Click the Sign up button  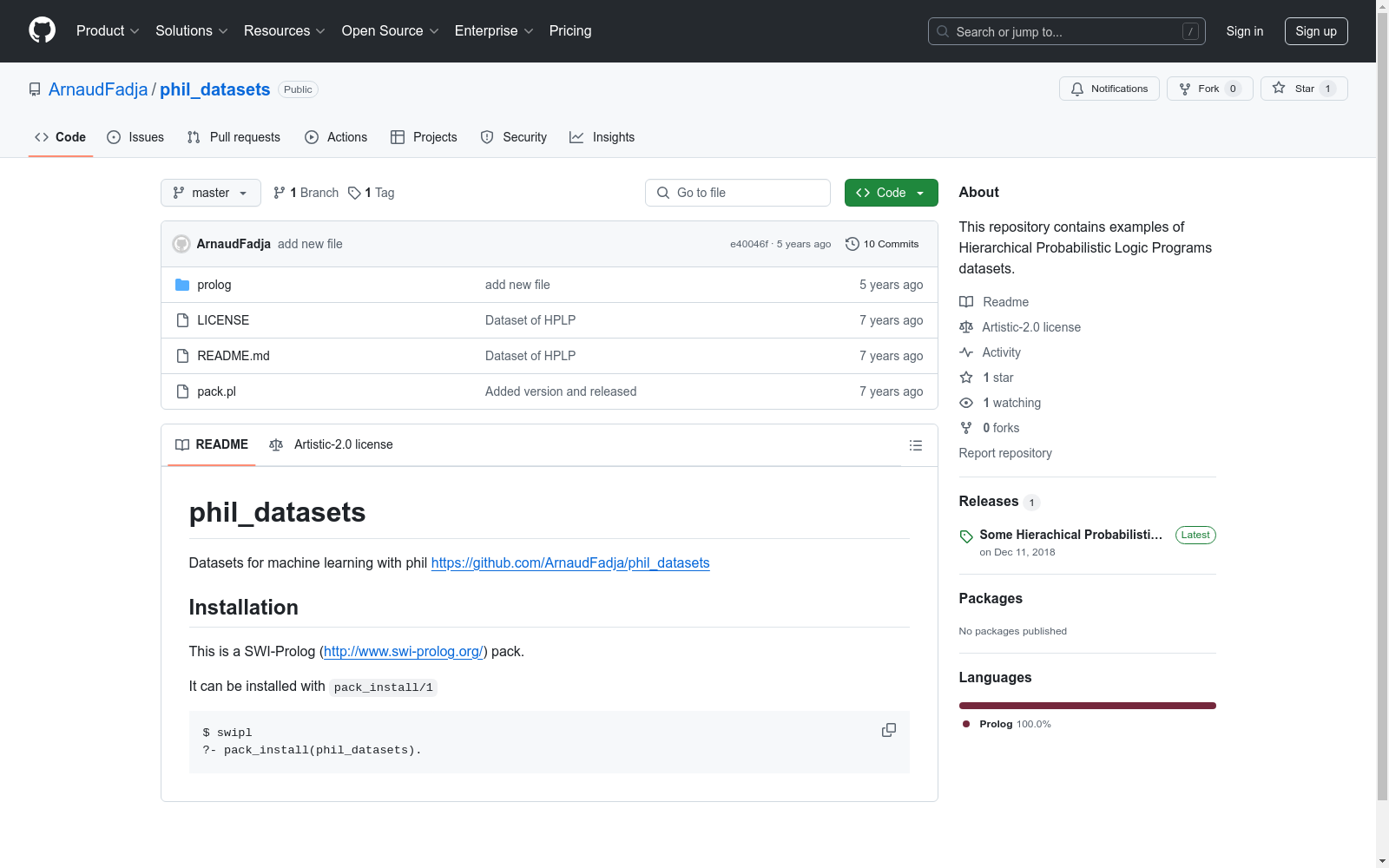pyautogui.click(x=1316, y=31)
